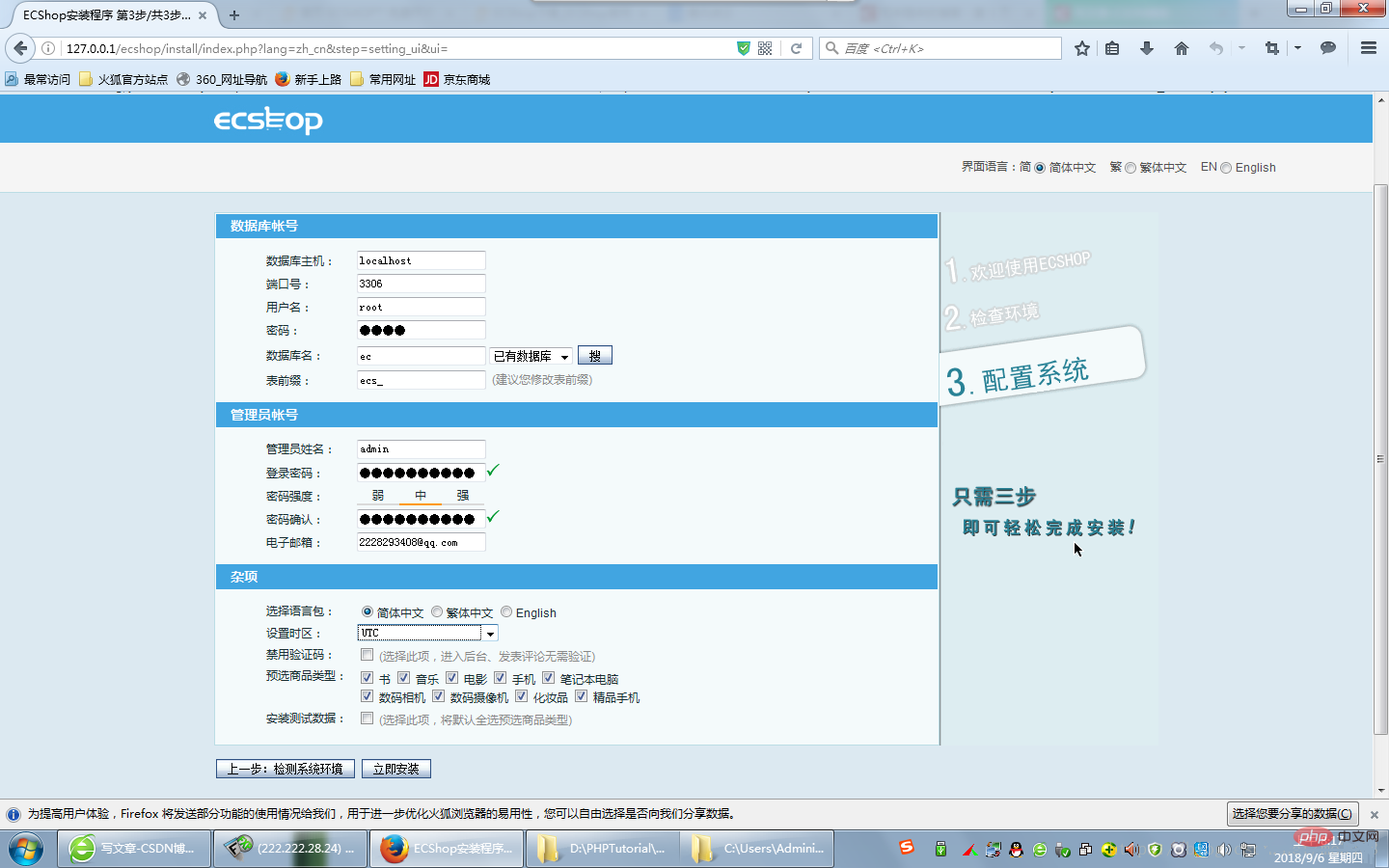The width and height of the screenshot is (1389, 868).
Task: Open 火狐官方站点 bookmarks folder
Action: 123,79
